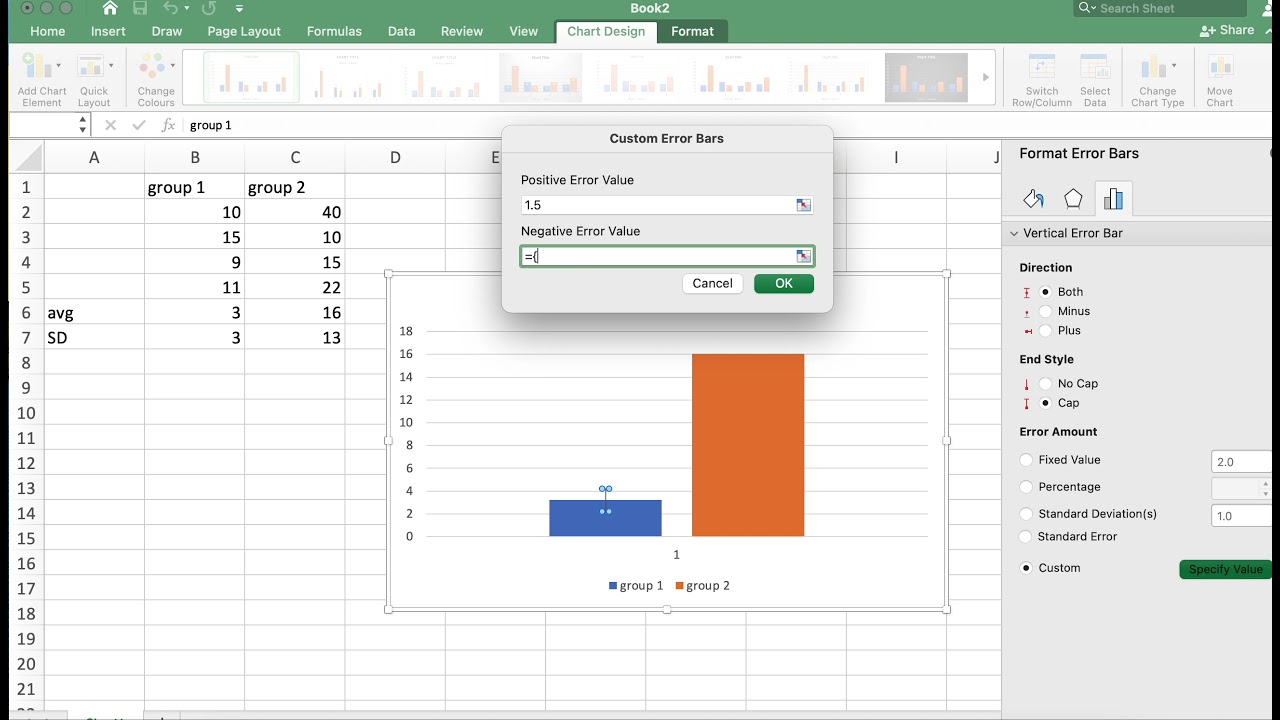Click range selector icon for Negative Error Value
The height and width of the screenshot is (720, 1280).
coord(803,256)
